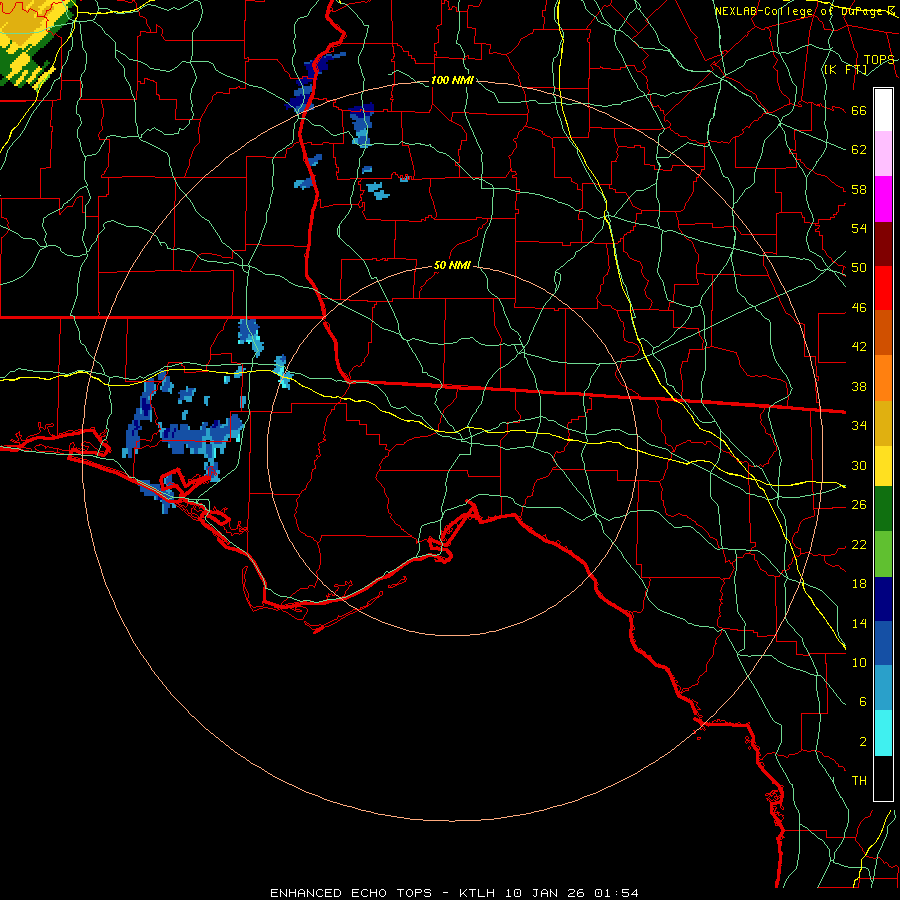The height and width of the screenshot is (900, 900).
Task: Click the TH threshold label
Action: (x=859, y=780)
